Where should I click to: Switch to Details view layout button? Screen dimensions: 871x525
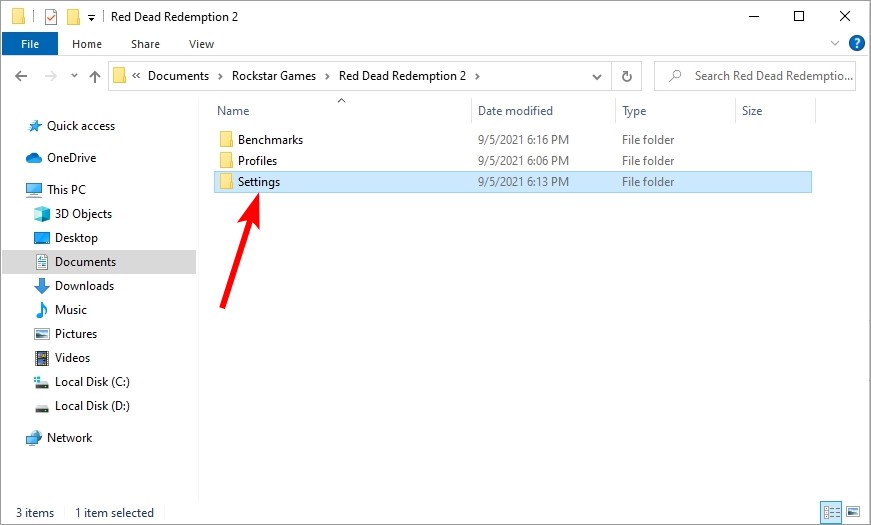click(x=831, y=512)
